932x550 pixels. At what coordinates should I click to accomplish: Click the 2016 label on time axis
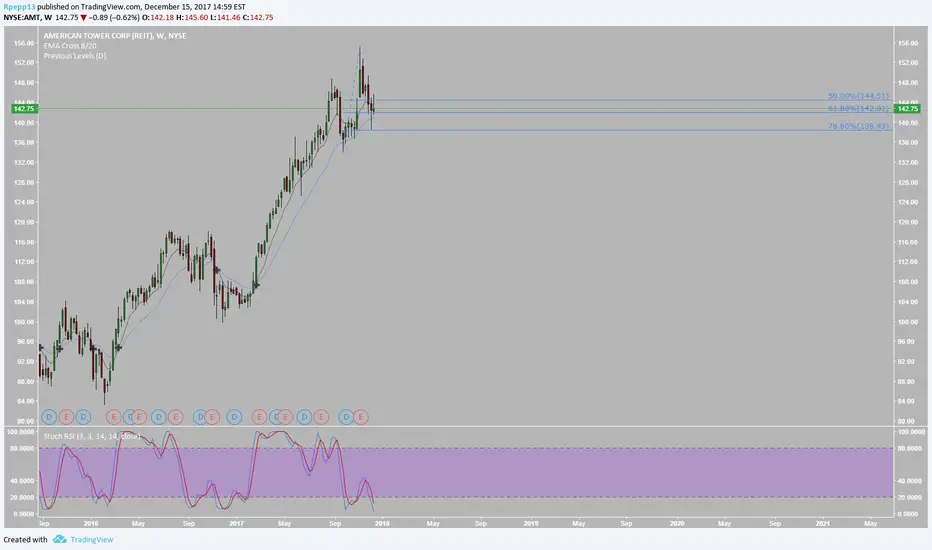[x=91, y=524]
